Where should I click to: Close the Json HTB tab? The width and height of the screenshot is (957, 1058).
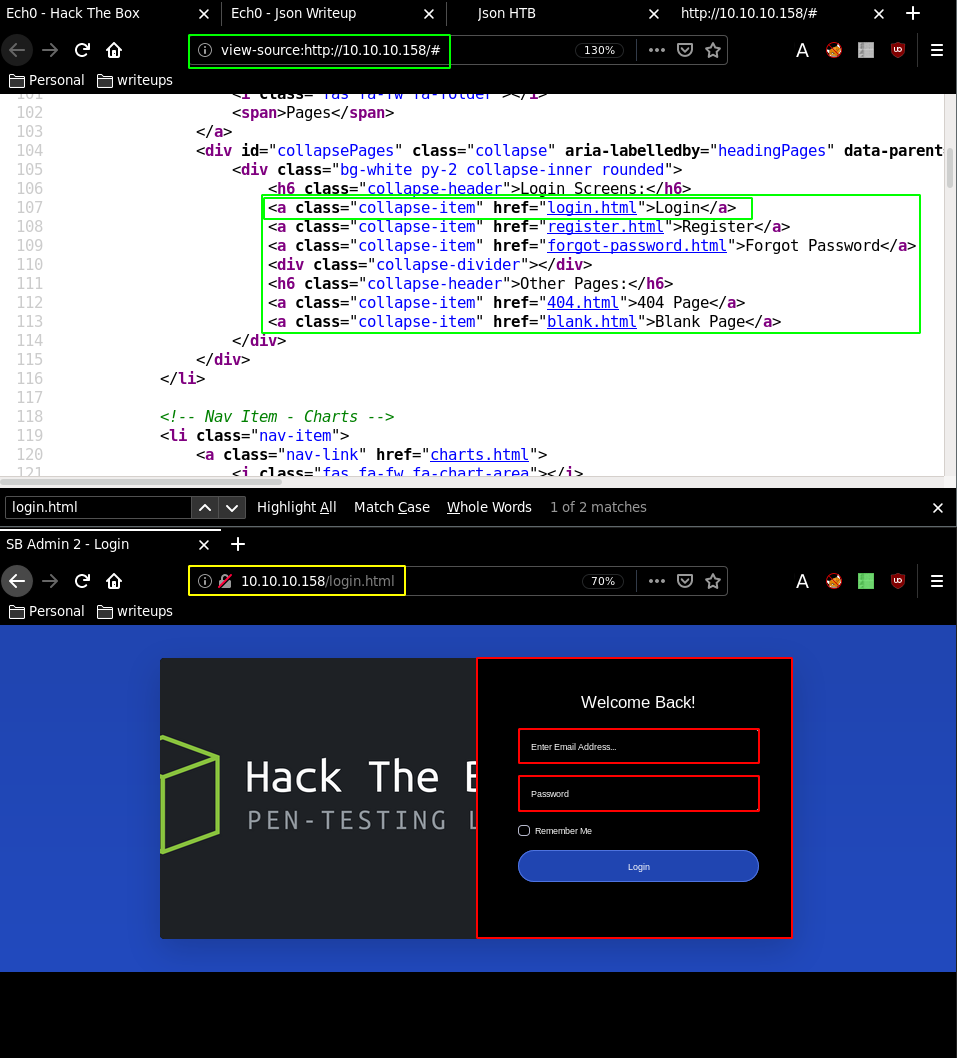(653, 13)
